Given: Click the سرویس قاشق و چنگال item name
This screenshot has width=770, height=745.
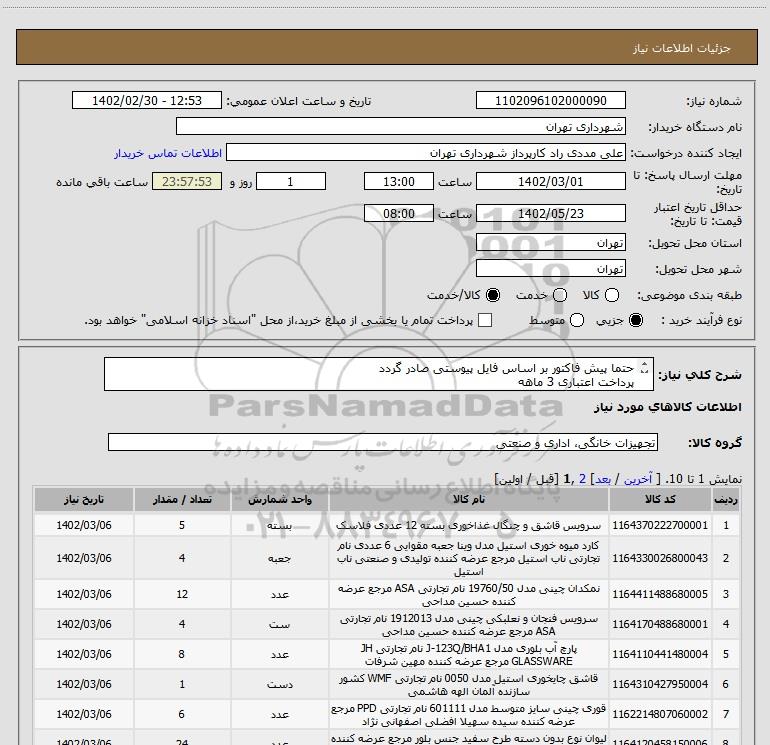Looking at the screenshot, I should (468, 525).
